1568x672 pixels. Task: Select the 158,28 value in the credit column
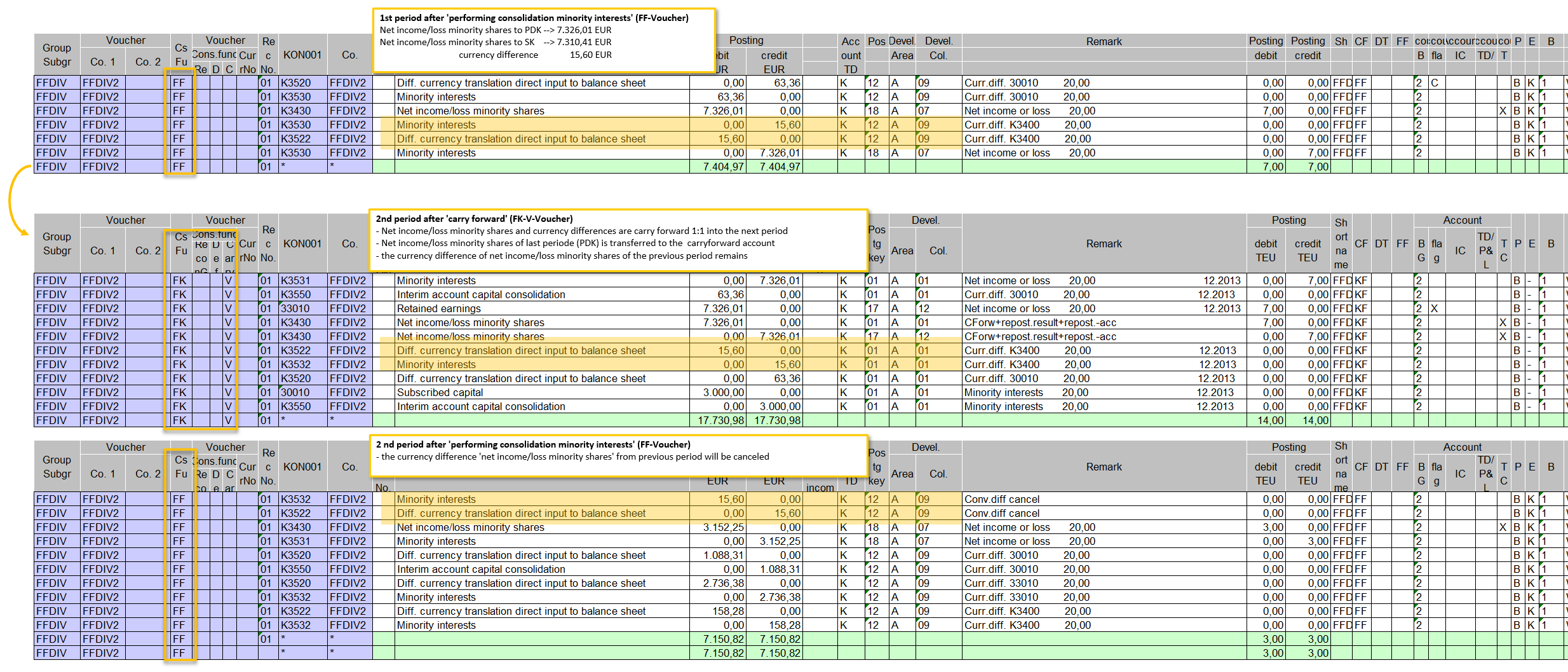774,625
